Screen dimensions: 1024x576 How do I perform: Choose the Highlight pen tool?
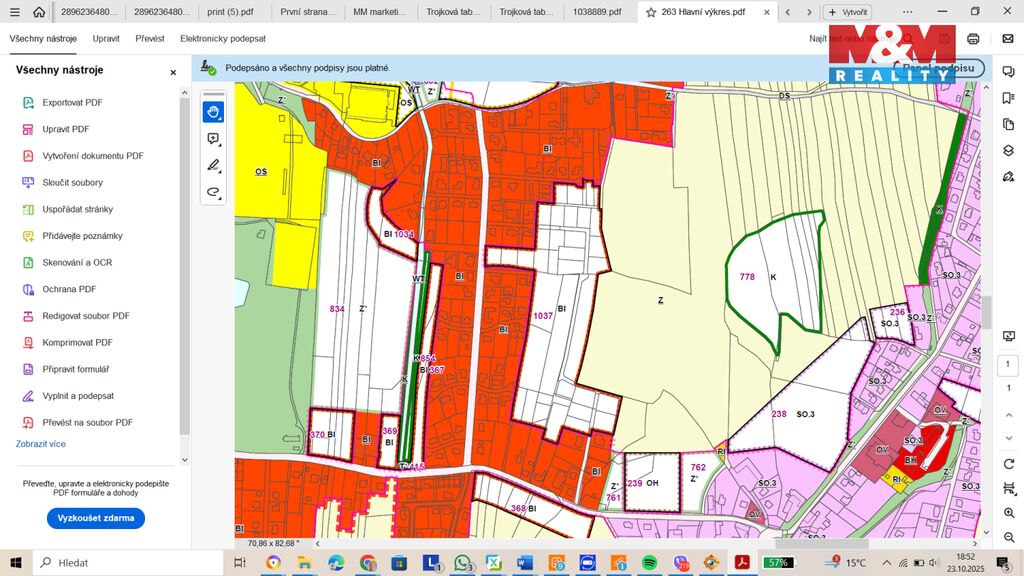coord(213,166)
